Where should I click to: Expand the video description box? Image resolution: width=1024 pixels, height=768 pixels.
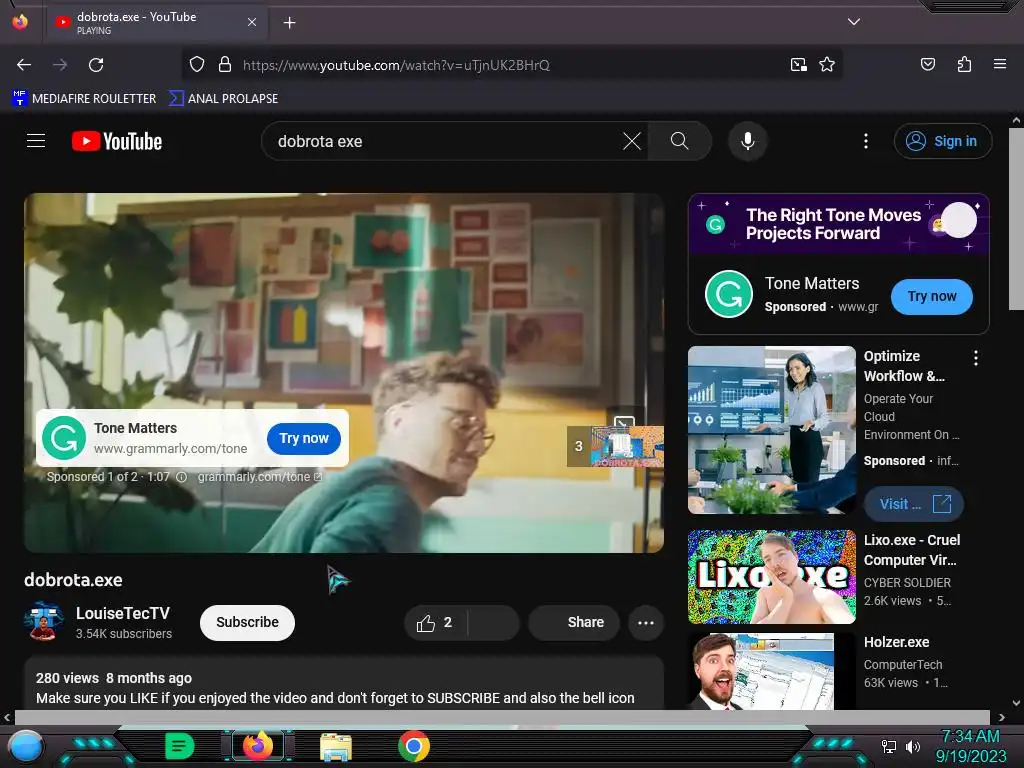(x=344, y=684)
